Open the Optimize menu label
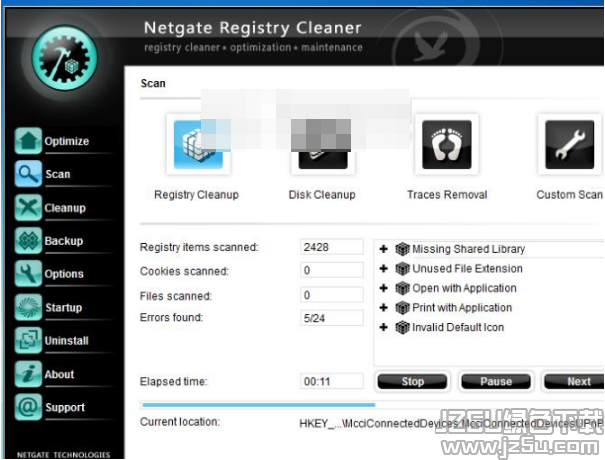 tap(67, 141)
